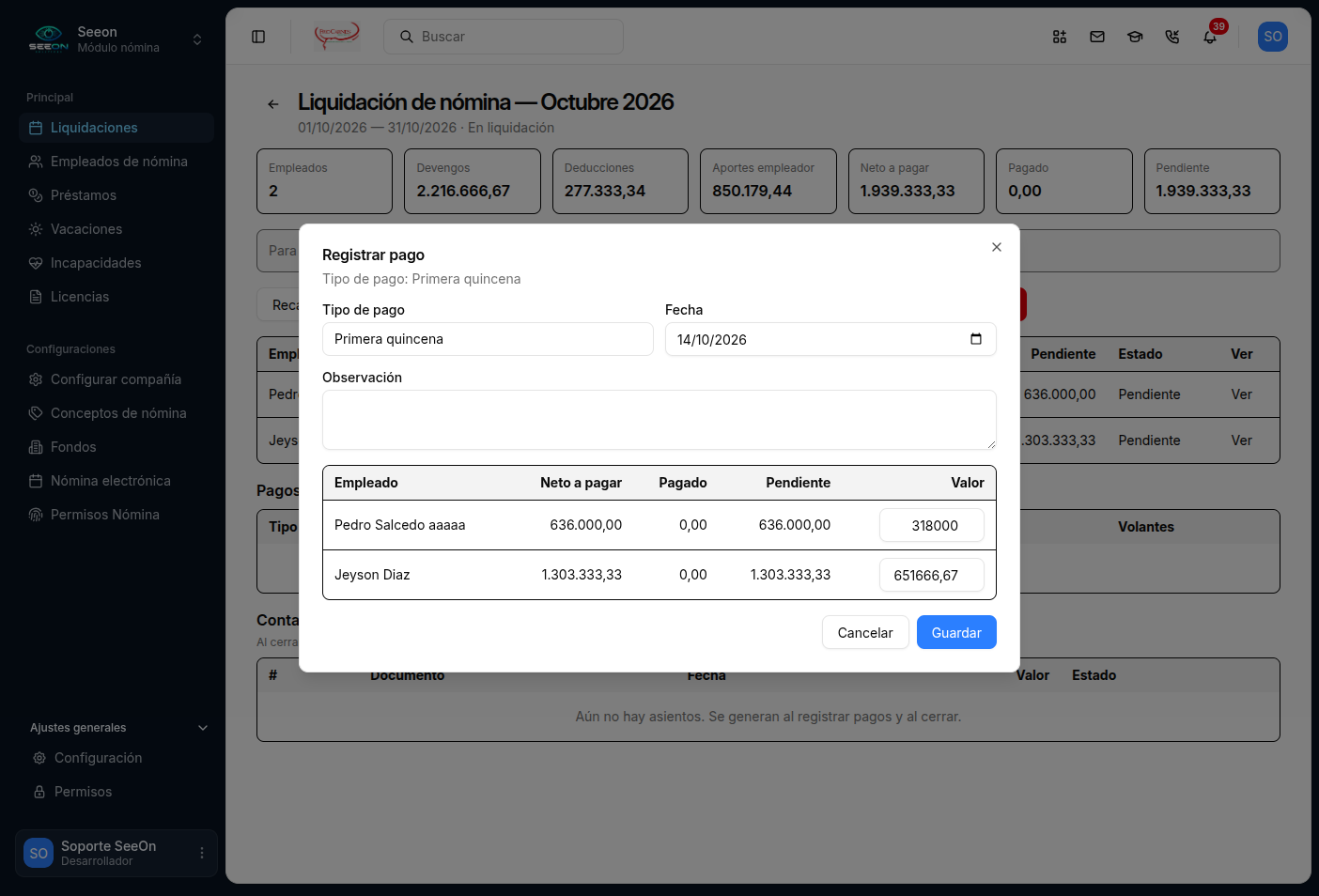This screenshot has width=1319, height=896.
Task: Click the phone call icon
Action: click(1172, 37)
